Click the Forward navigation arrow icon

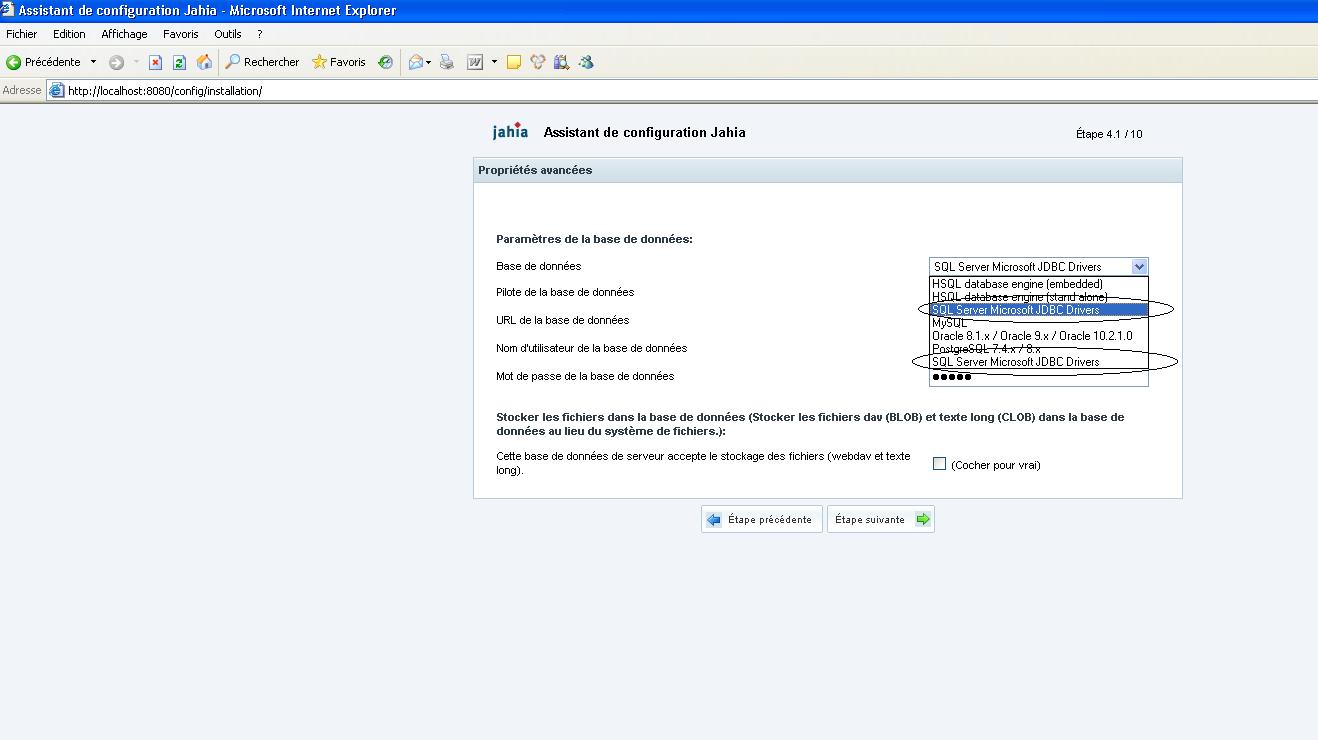click(x=116, y=62)
